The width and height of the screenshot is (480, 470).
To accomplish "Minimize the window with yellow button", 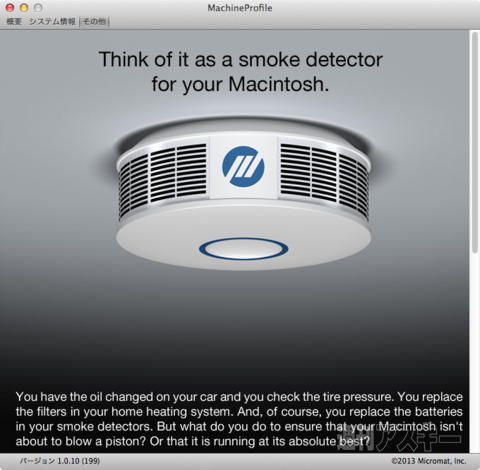I will click(x=24, y=7).
